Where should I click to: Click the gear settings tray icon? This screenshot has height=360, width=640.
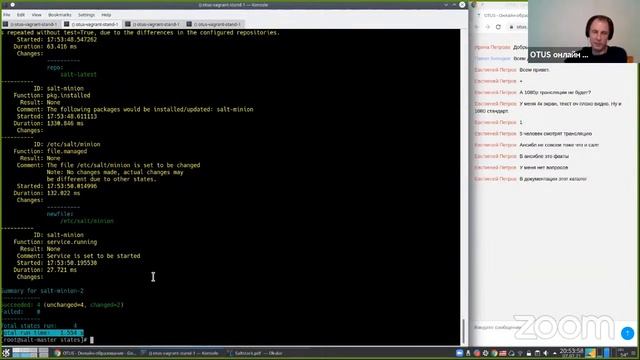485,353
